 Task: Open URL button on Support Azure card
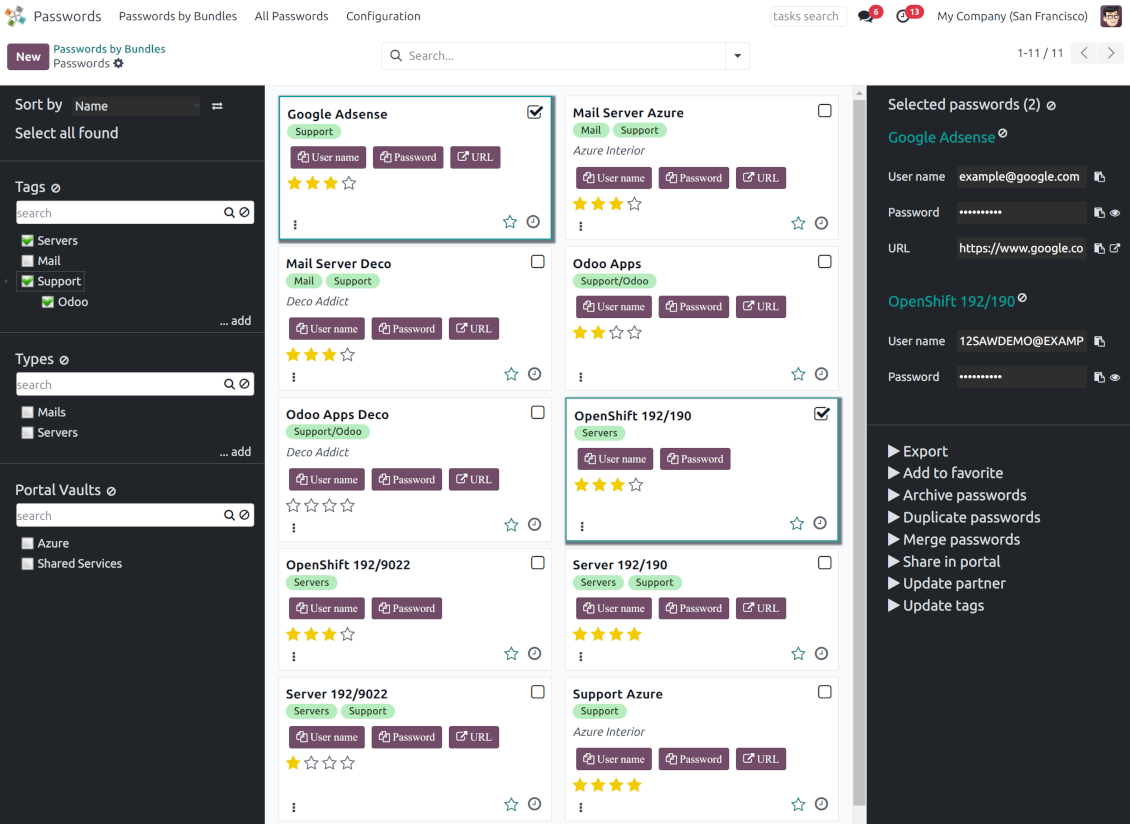click(760, 758)
